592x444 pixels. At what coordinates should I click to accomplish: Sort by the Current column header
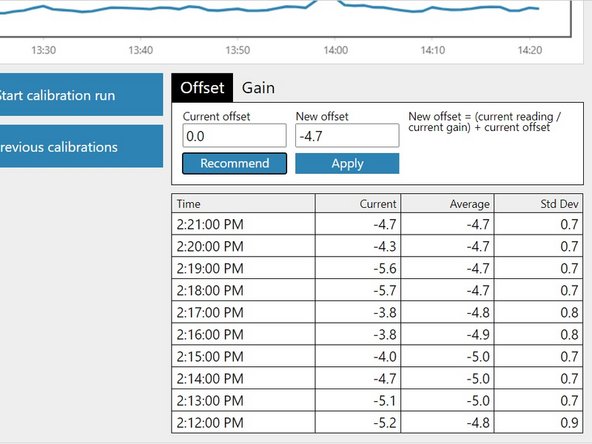click(358, 204)
